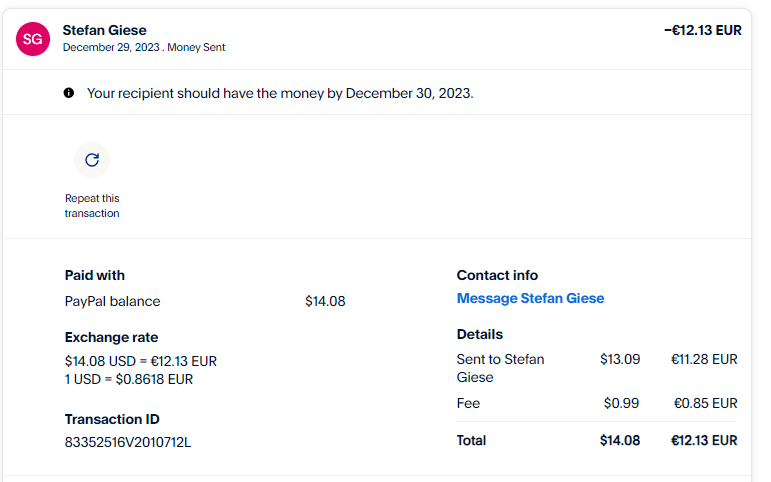This screenshot has width=771, height=482.
Task: Click the SG avatar circle
Action: click(x=33, y=39)
